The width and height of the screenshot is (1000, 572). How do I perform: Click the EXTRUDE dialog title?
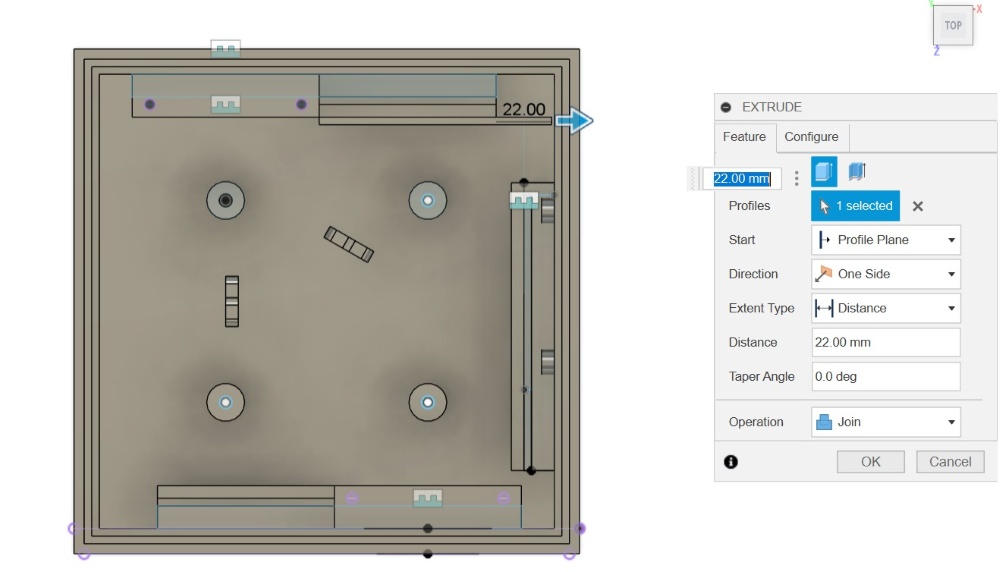click(x=772, y=107)
